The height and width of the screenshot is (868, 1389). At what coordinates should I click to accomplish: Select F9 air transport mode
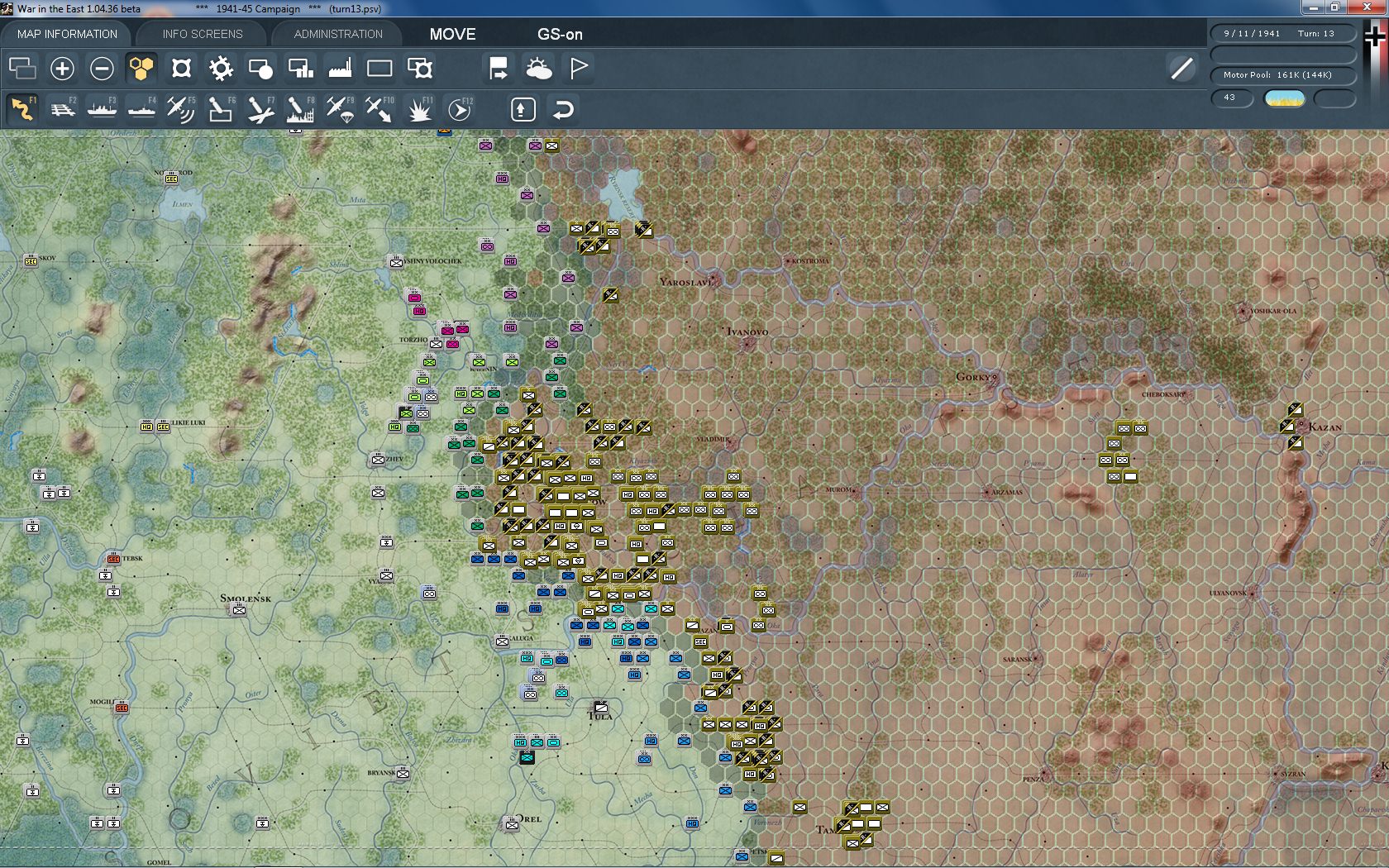click(x=340, y=109)
